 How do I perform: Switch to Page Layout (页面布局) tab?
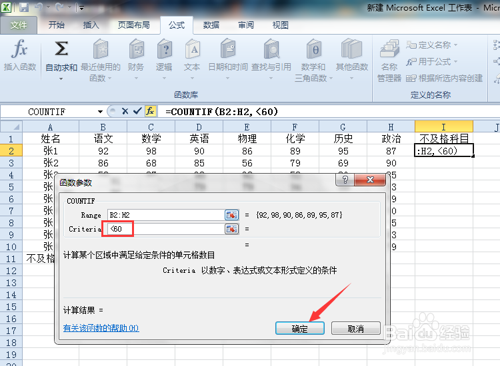[x=134, y=25]
